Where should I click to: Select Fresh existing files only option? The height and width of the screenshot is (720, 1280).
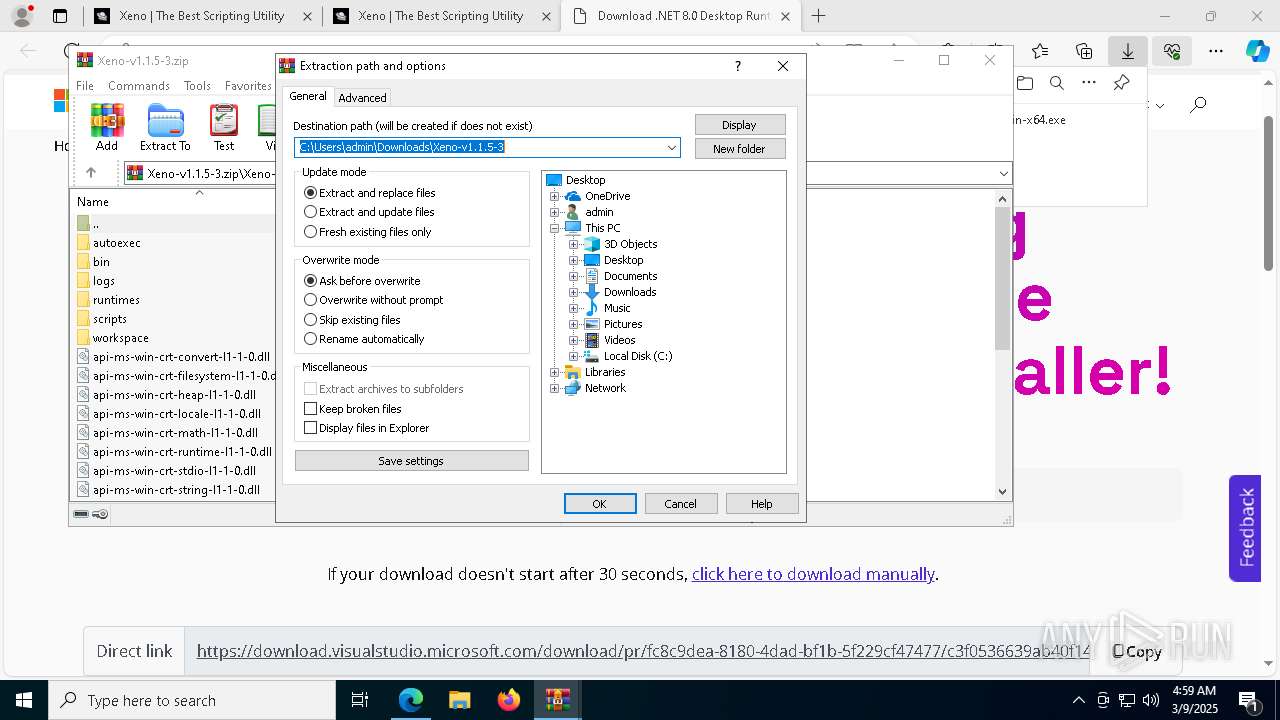point(368,232)
